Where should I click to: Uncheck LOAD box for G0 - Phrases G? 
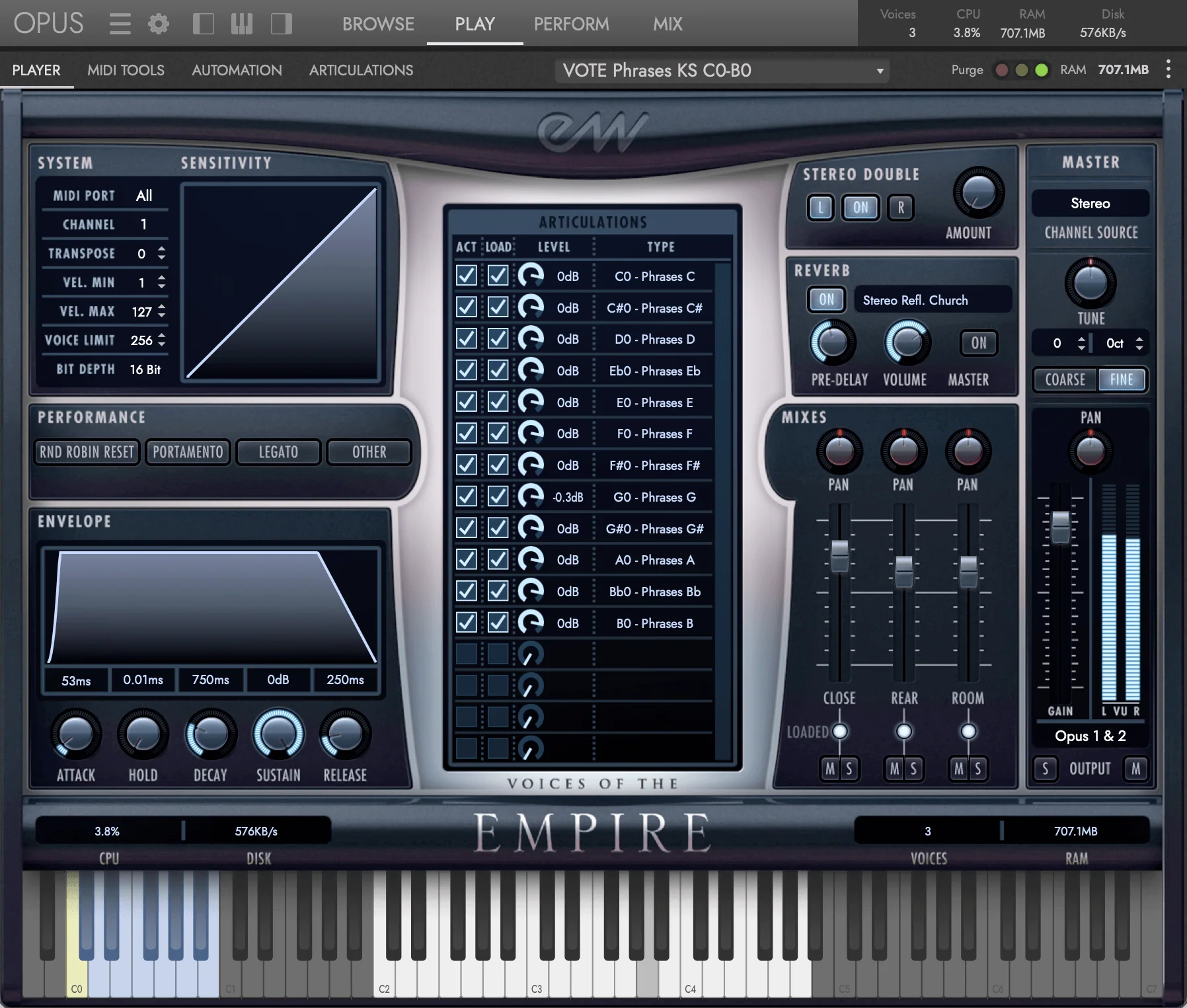pyautogui.click(x=498, y=496)
